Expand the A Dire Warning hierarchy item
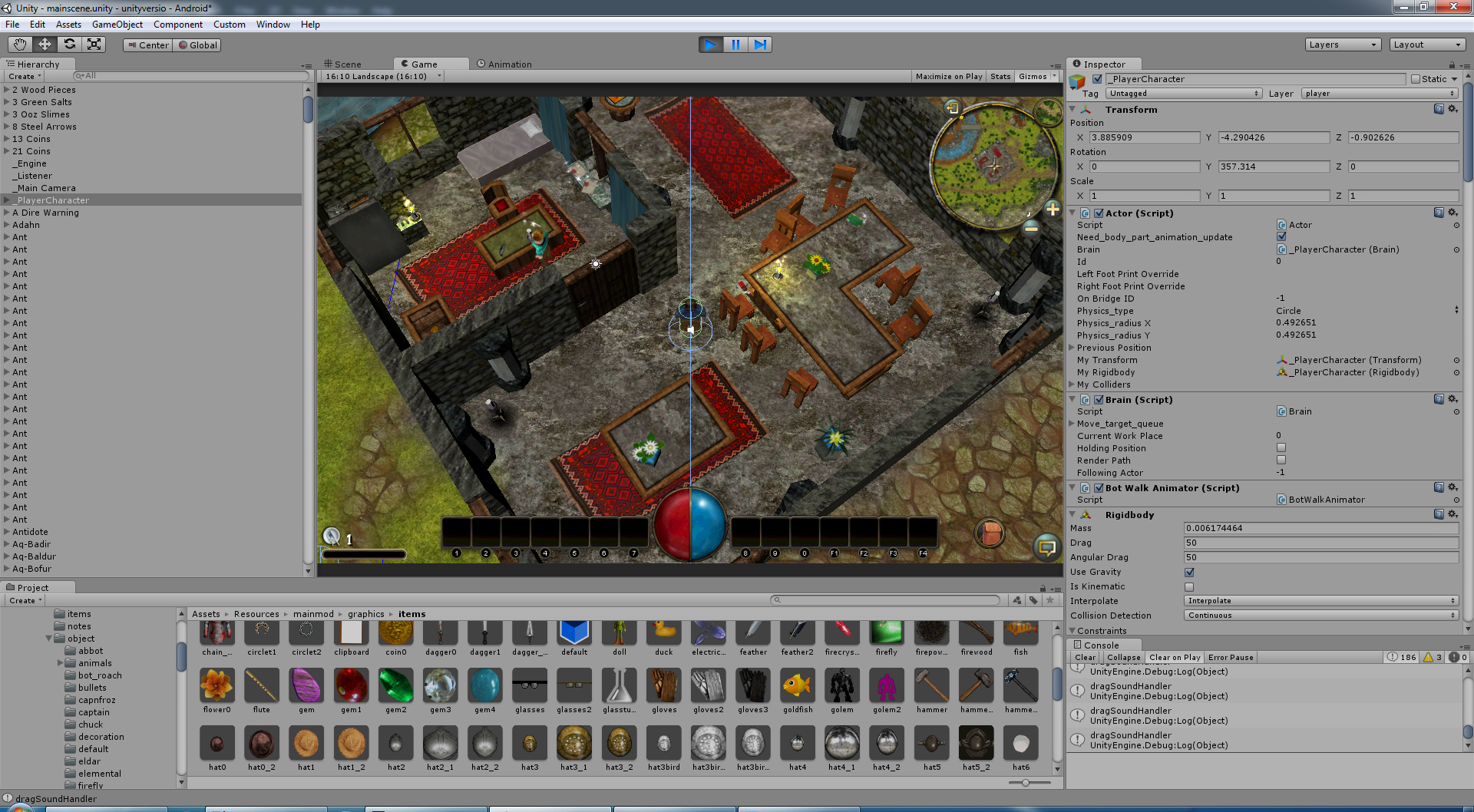Screen dimensions: 1474x812 click(x=7, y=213)
